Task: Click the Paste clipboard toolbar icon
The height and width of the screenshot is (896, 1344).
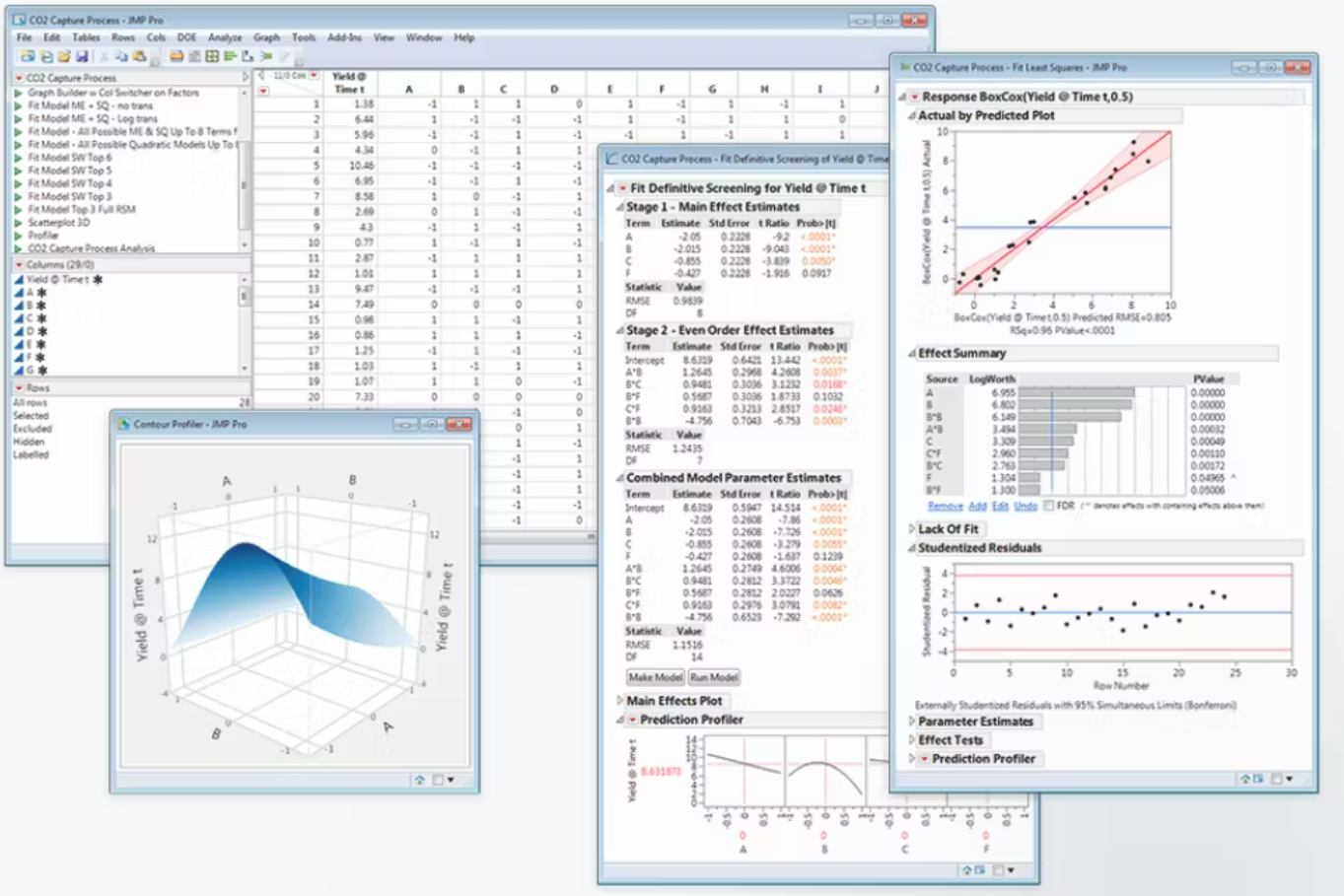Action: click(139, 56)
